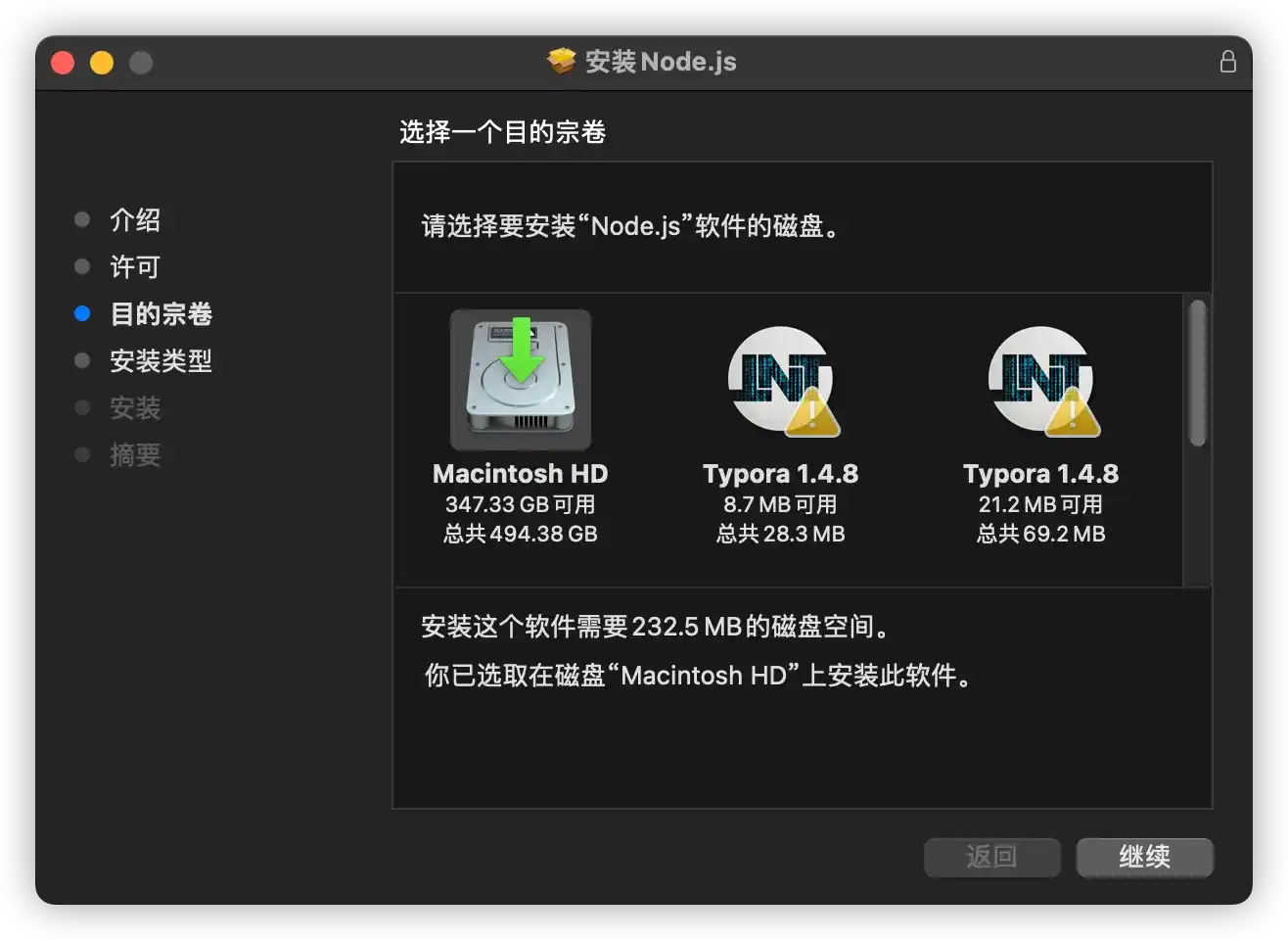Minimize the installer with the yellow button
Screen dimensions: 1288x940
102,63
